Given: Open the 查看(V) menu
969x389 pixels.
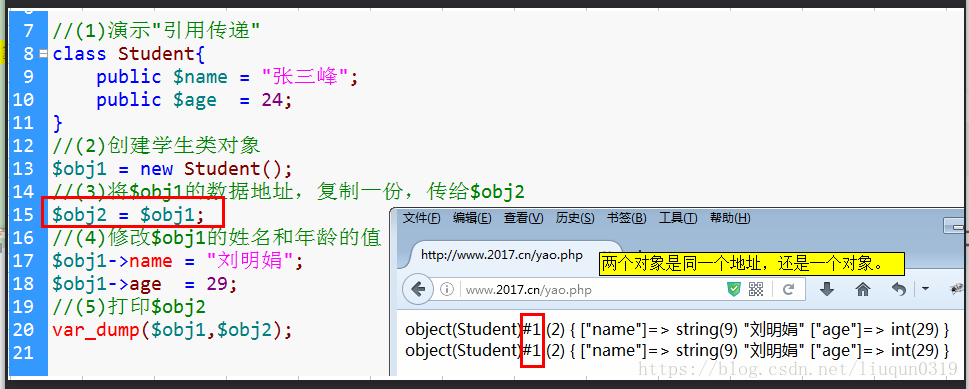Looking at the screenshot, I should [x=523, y=218].
